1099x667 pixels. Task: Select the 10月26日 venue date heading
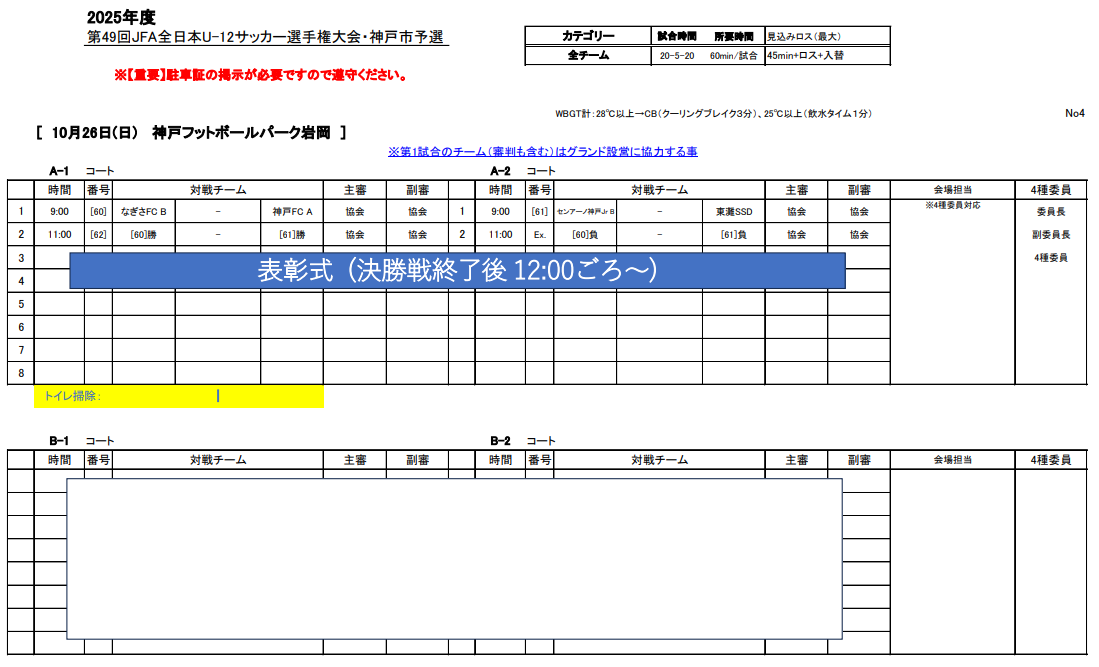tap(190, 132)
